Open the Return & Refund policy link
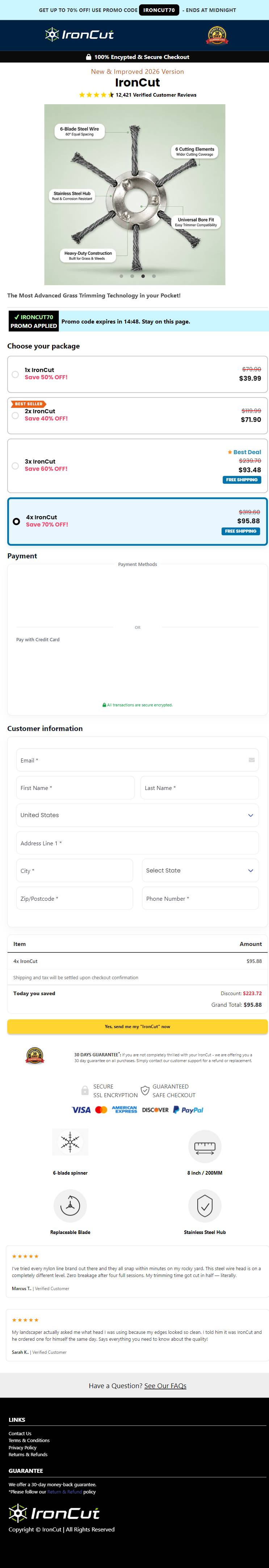 (64, 1491)
